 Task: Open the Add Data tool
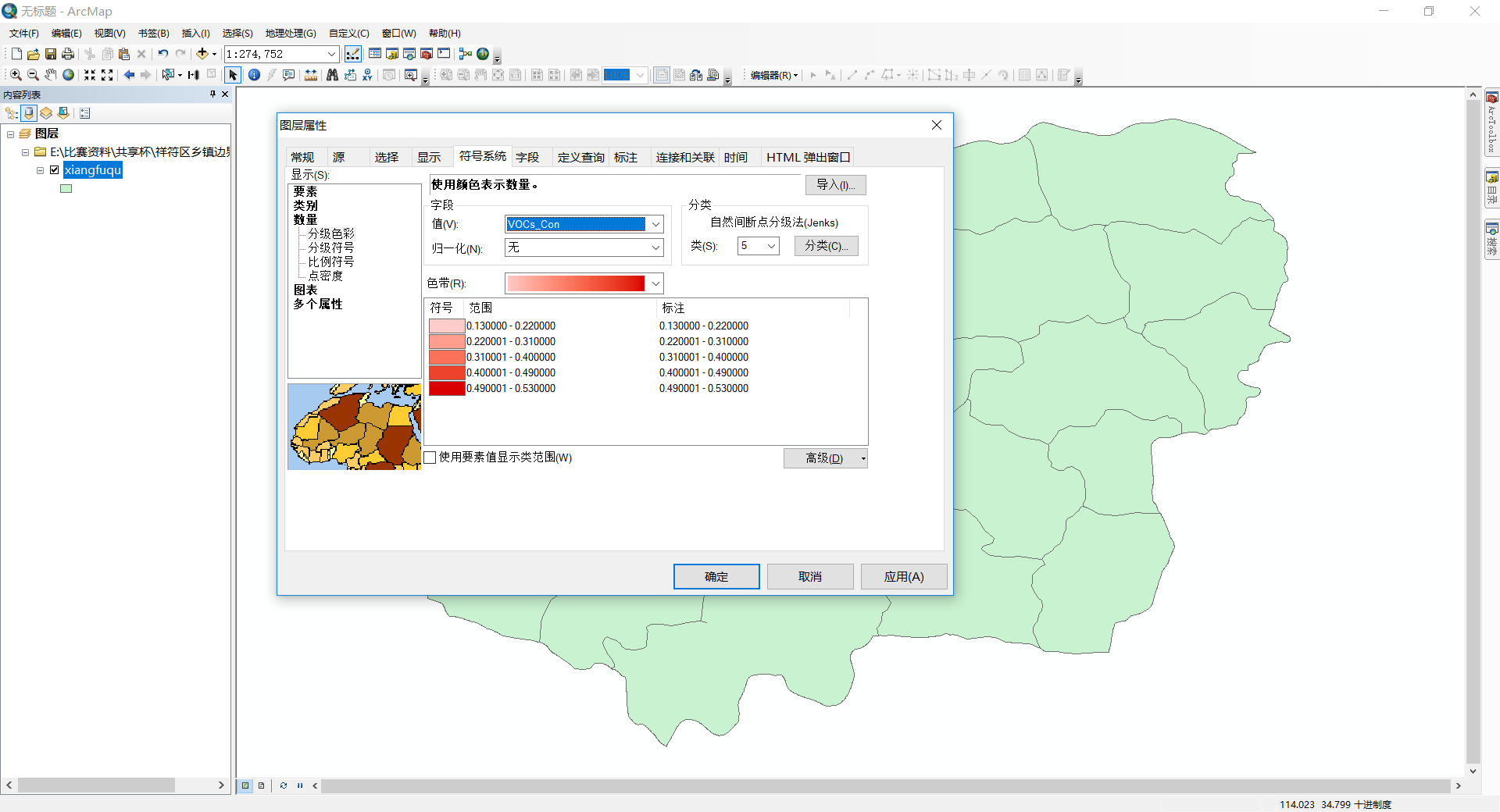203,54
